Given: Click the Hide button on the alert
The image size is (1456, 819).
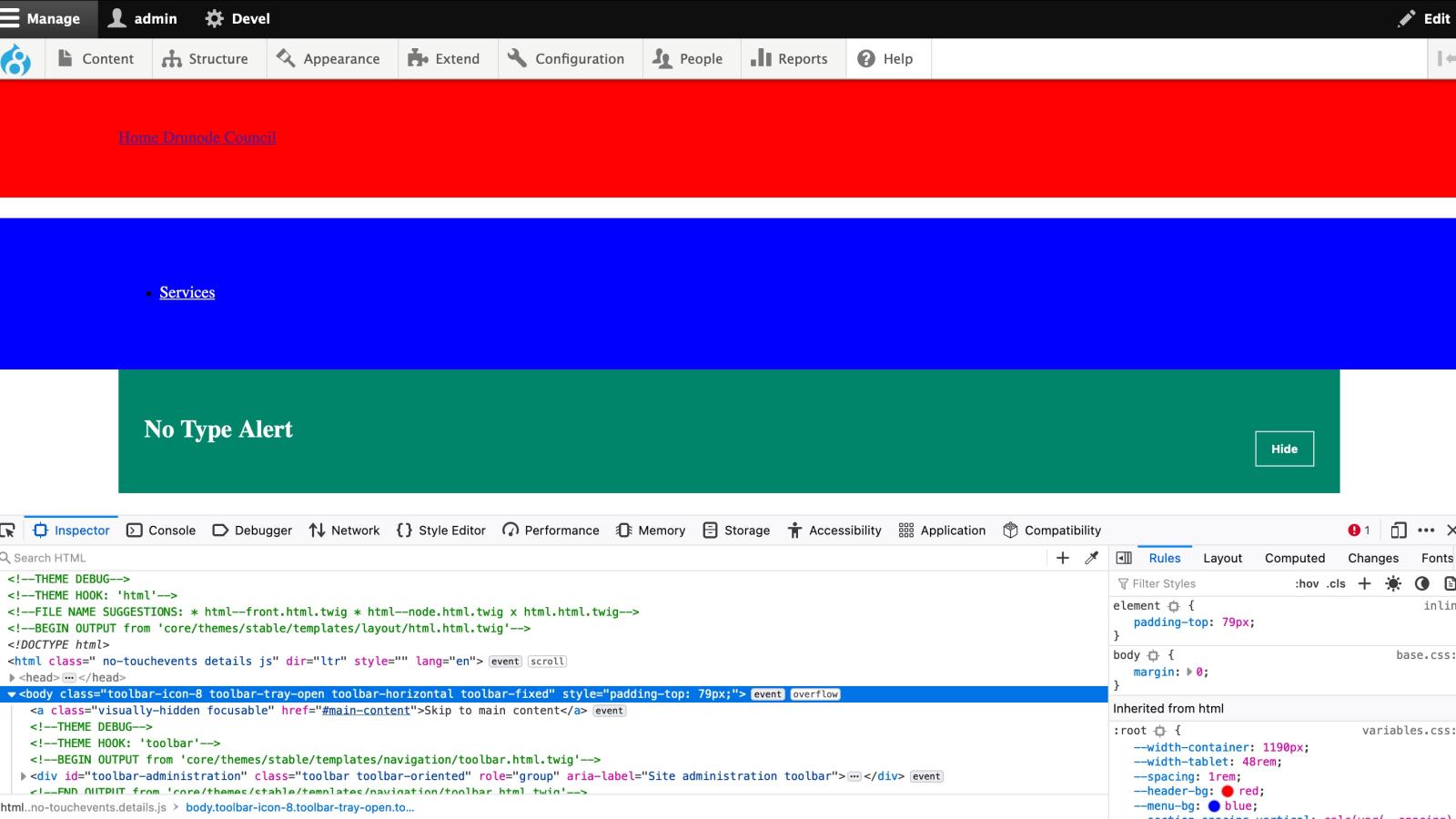Looking at the screenshot, I should (1284, 448).
